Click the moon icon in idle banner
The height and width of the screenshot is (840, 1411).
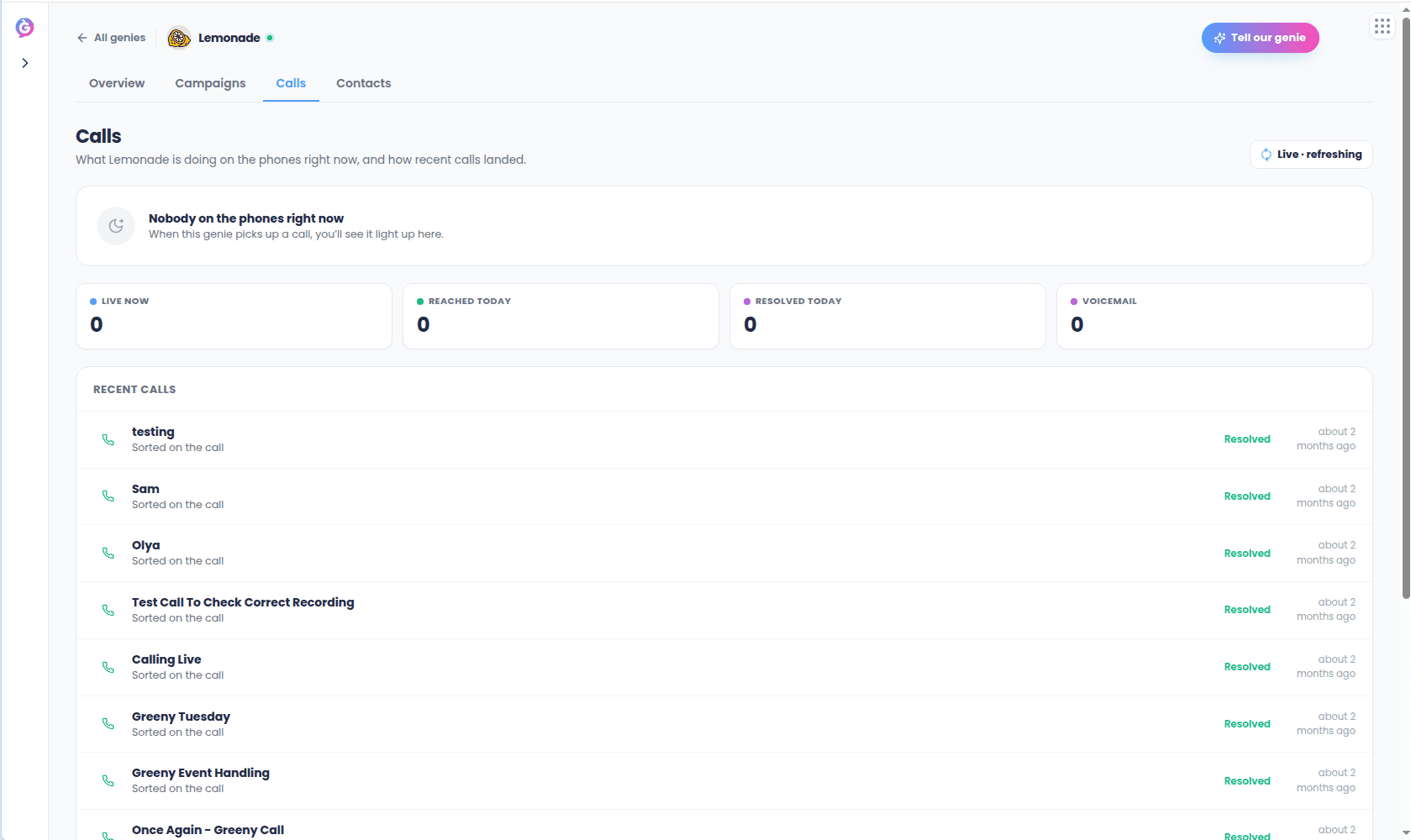(116, 226)
